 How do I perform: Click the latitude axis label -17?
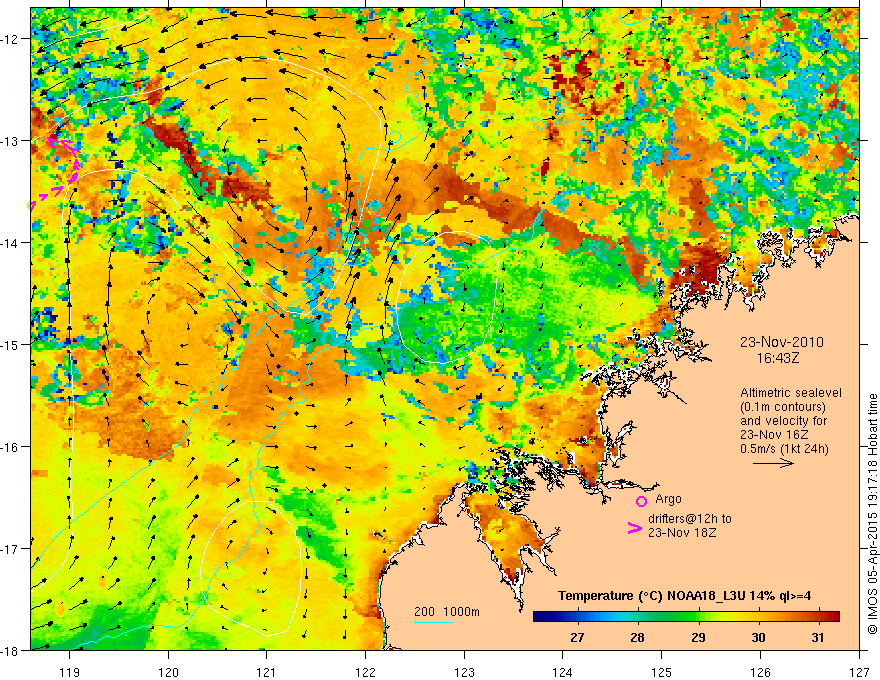[11, 548]
